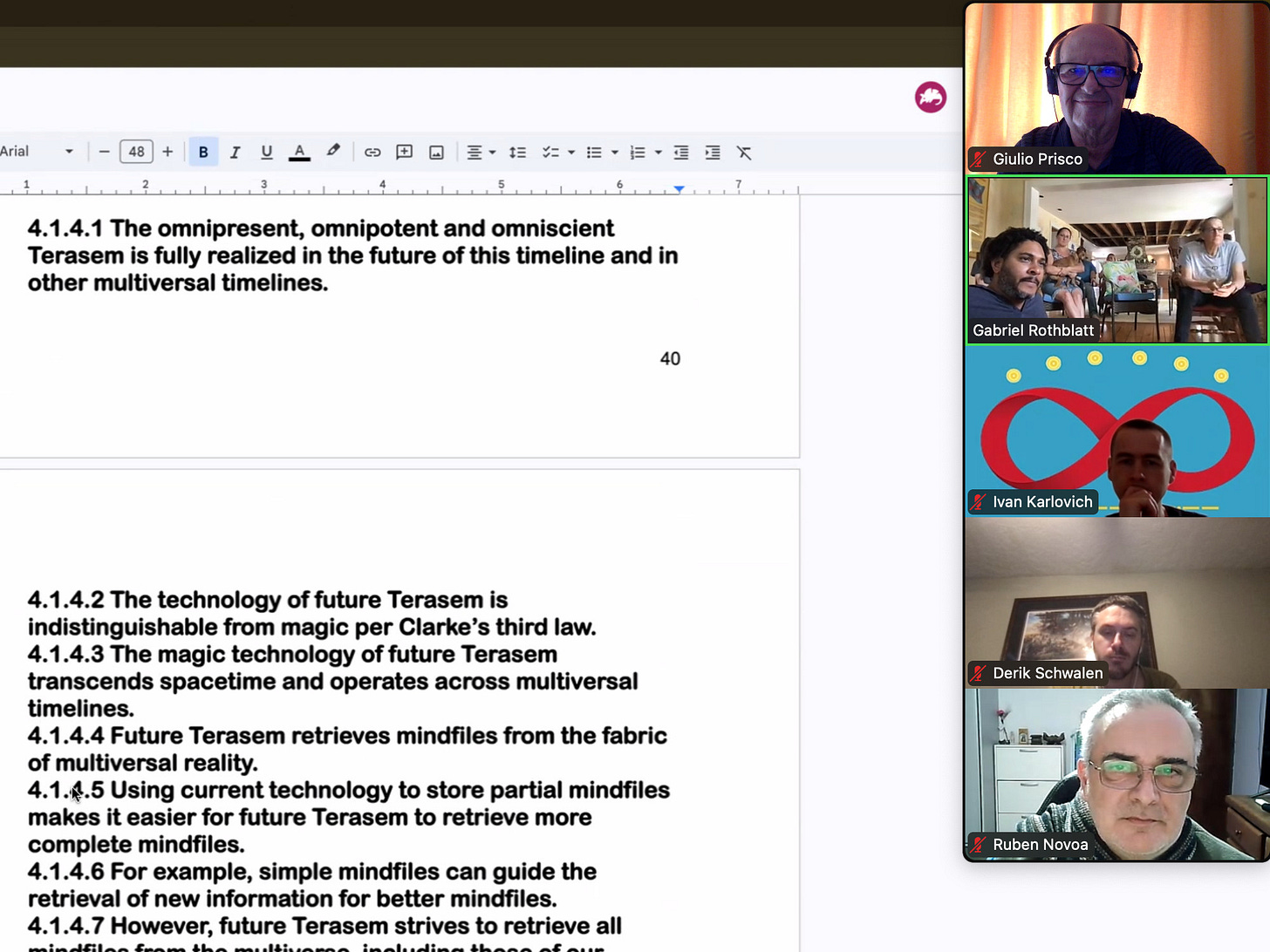The image size is (1270, 952).
Task: Toggle bold formatting in toolbar
Action: coord(203,152)
